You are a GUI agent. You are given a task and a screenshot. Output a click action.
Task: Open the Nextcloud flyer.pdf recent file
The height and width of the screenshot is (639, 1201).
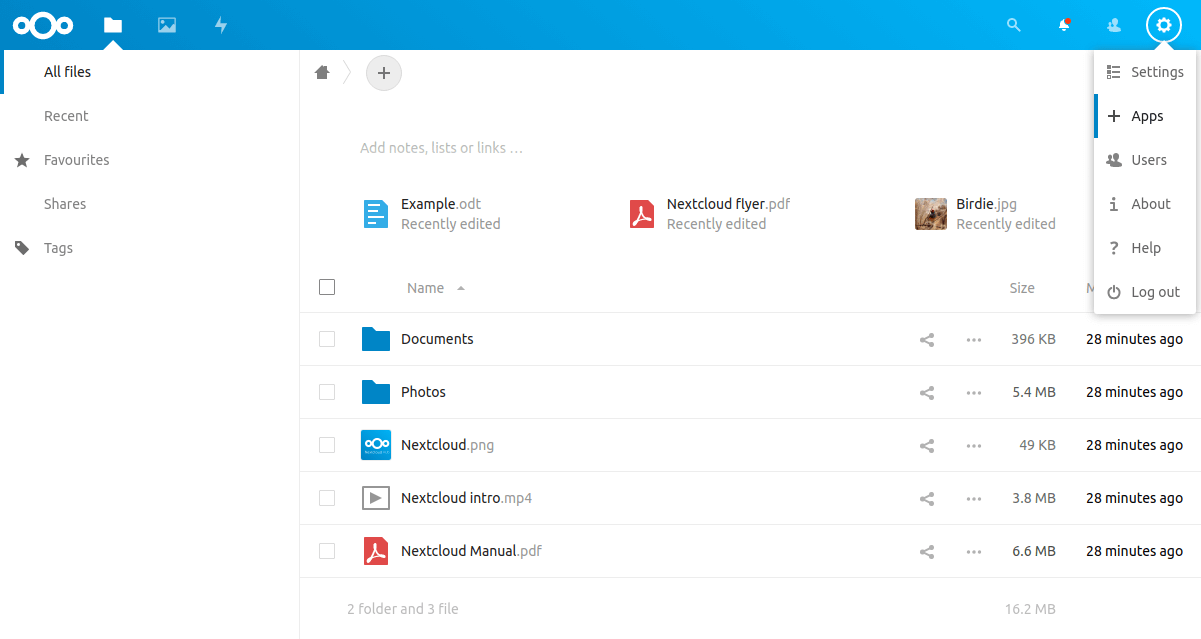coord(728,204)
